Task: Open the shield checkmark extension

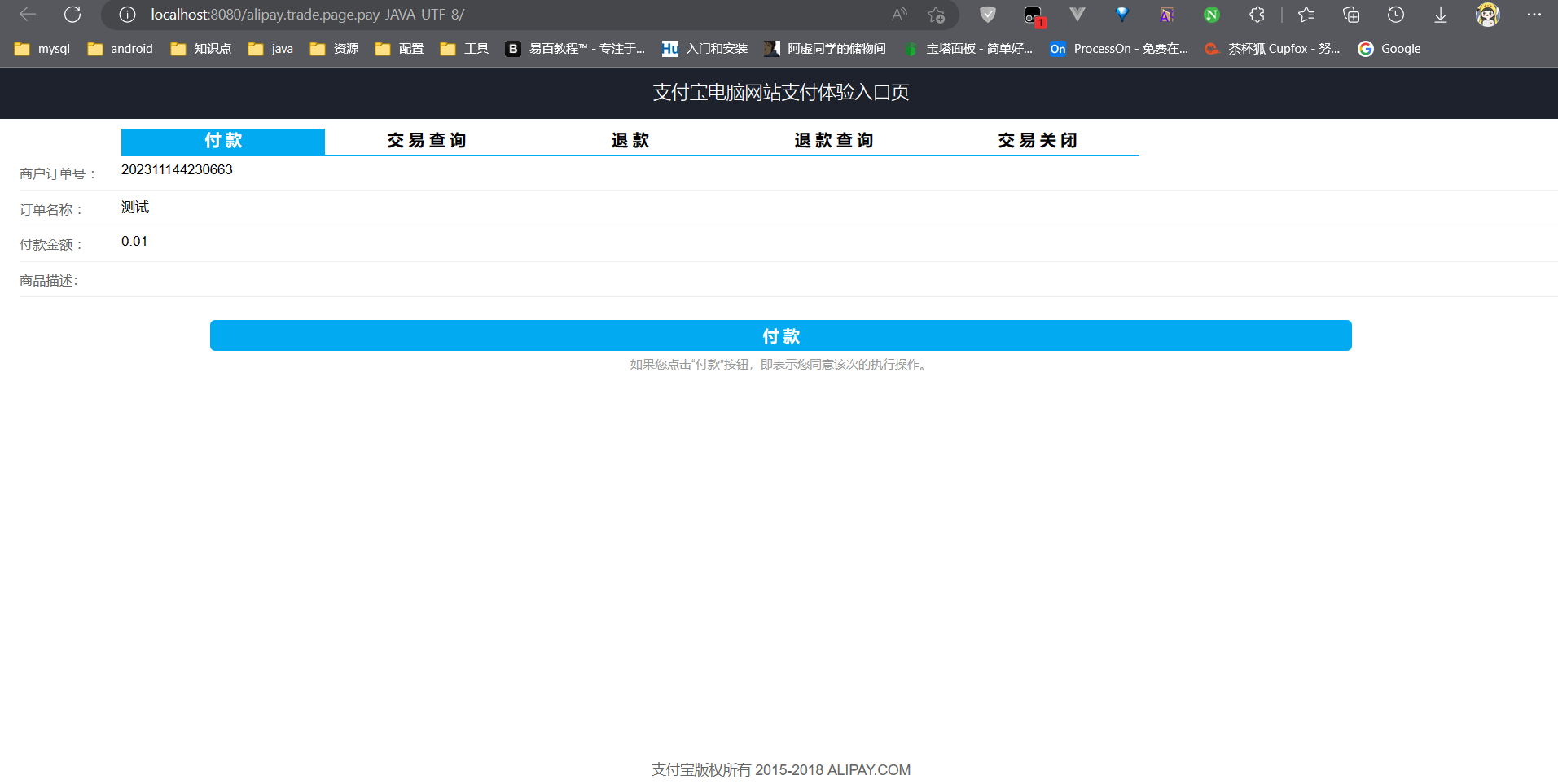Action: [x=988, y=15]
